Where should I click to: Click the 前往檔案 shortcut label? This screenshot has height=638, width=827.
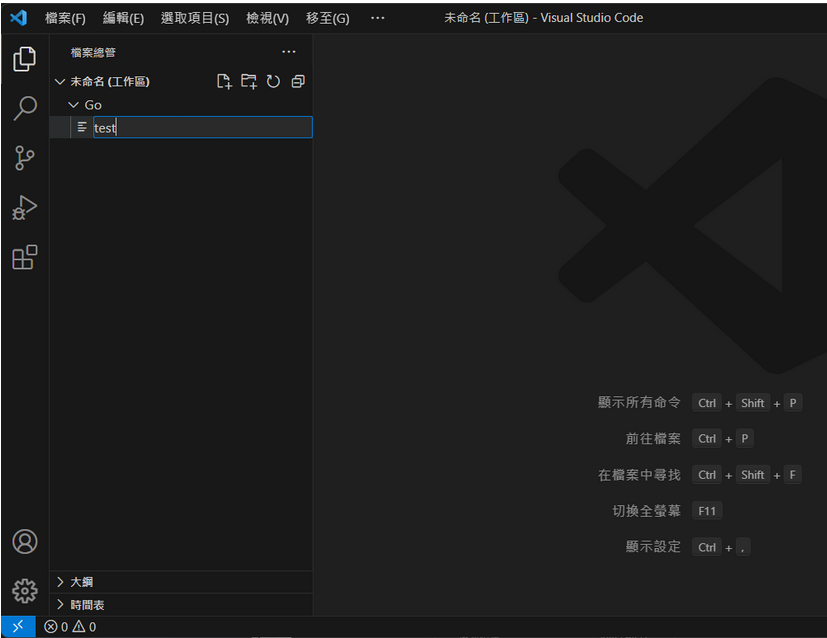[653, 438]
